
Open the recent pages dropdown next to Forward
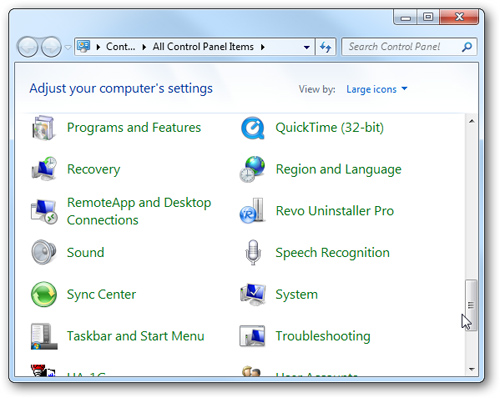click(x=68, y=47)
